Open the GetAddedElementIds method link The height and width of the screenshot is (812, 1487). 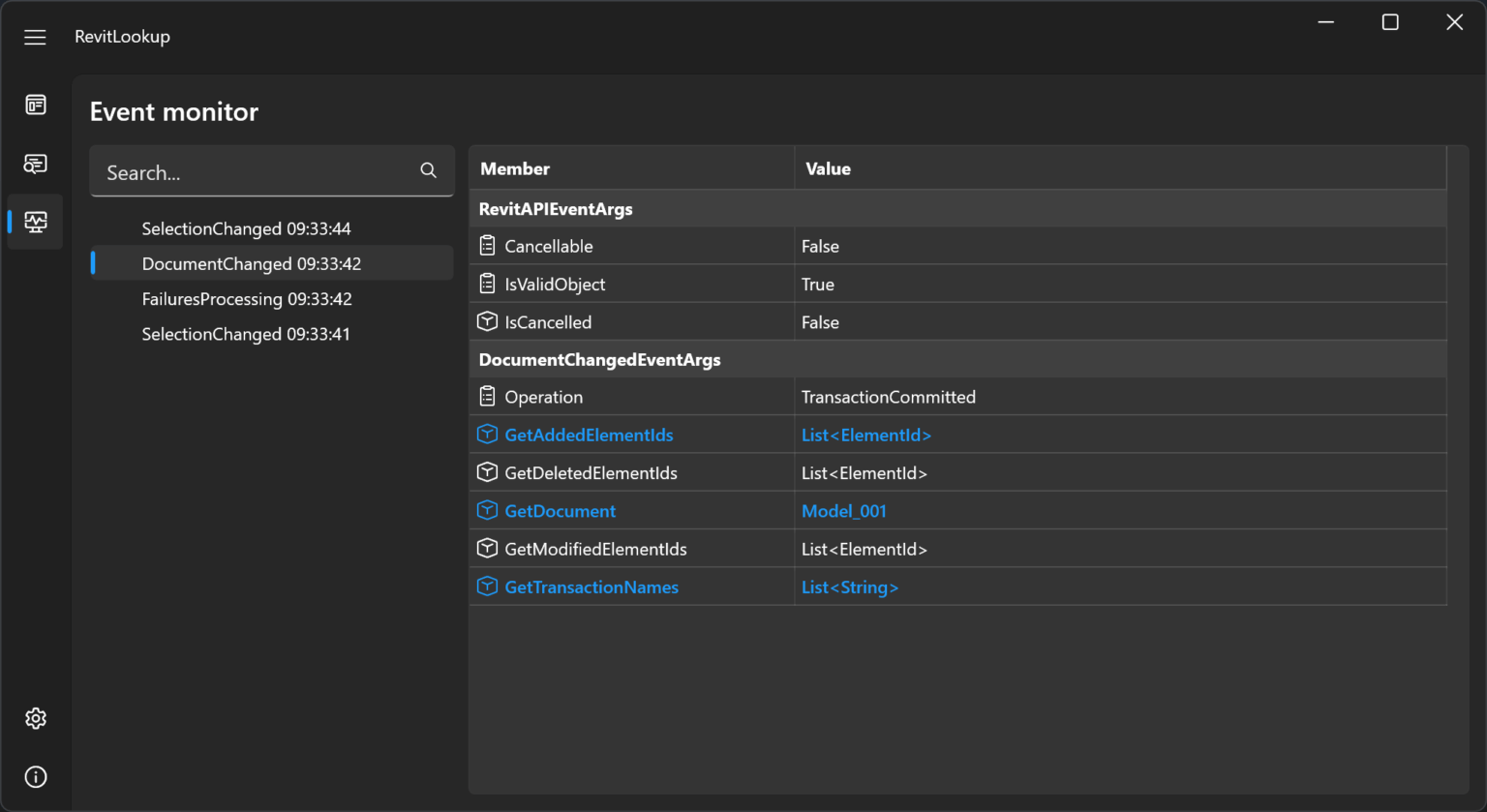(x=589, y=435)
